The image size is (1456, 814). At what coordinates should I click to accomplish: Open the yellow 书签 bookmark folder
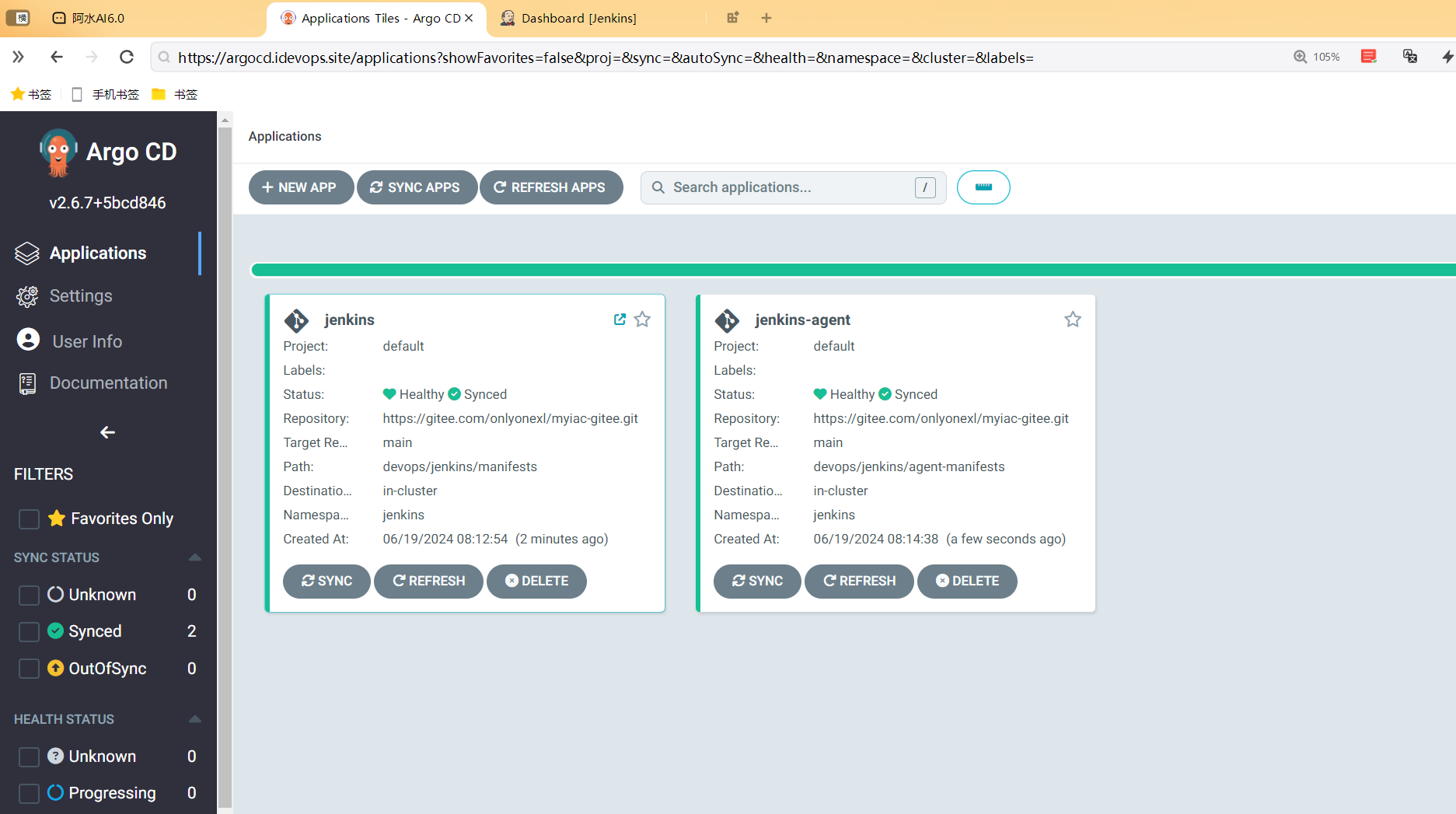point(175,94)
